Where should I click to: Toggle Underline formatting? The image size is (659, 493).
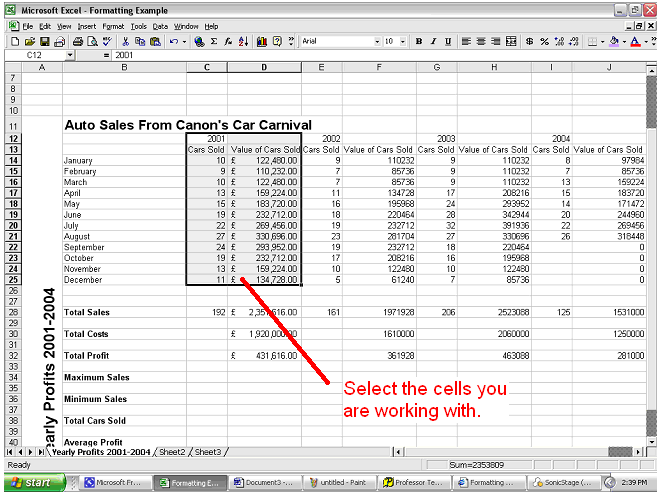coord(447,42)
